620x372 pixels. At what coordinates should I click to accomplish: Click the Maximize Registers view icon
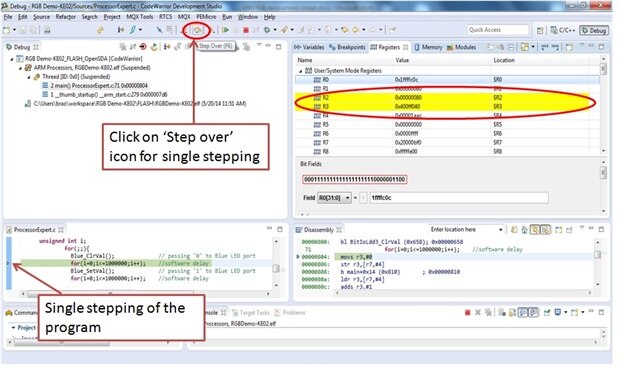point(601,47)
